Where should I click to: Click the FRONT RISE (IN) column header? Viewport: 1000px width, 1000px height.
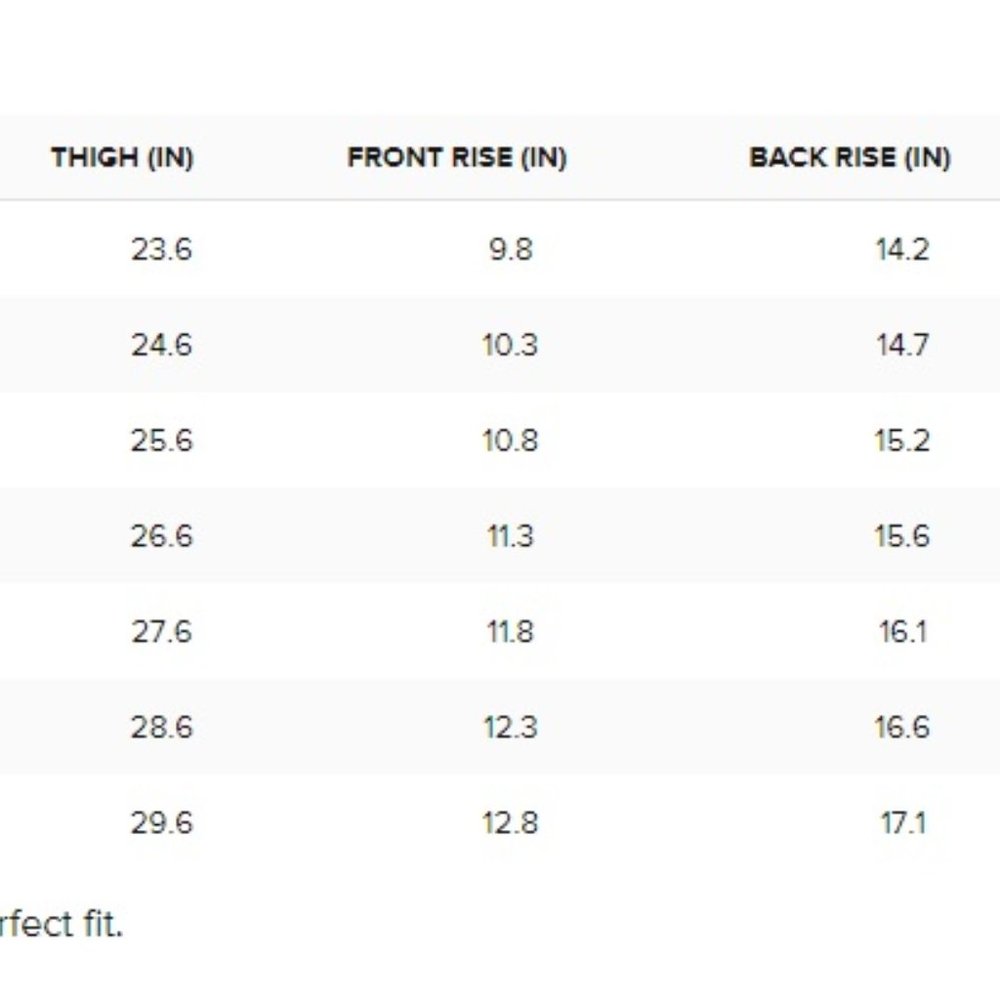coord(457,158)
